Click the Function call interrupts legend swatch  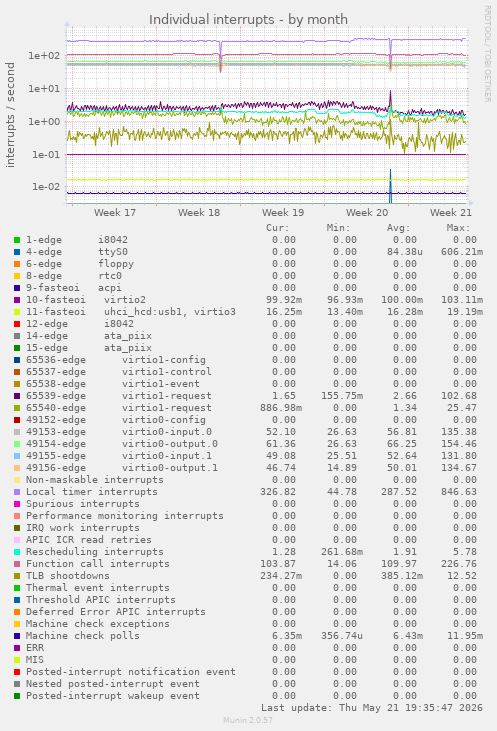(17, 564)
